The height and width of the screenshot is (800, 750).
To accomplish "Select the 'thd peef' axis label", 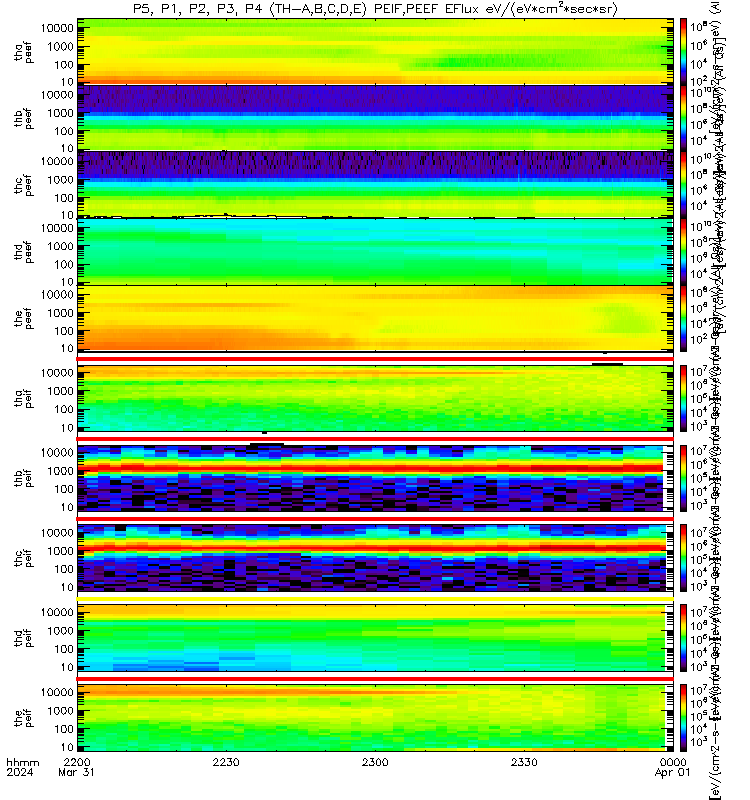I will [23, 252].
